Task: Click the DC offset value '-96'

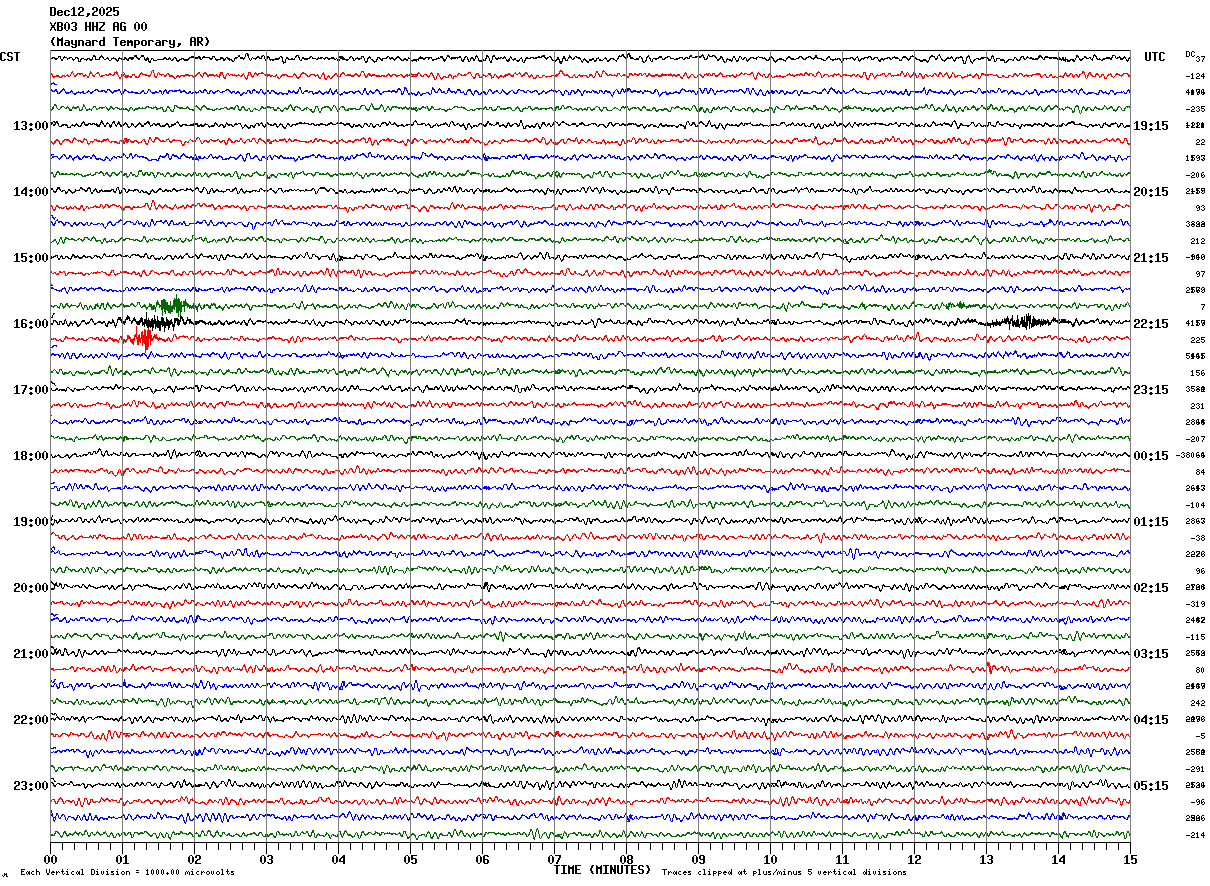Action: [1197, 802]
